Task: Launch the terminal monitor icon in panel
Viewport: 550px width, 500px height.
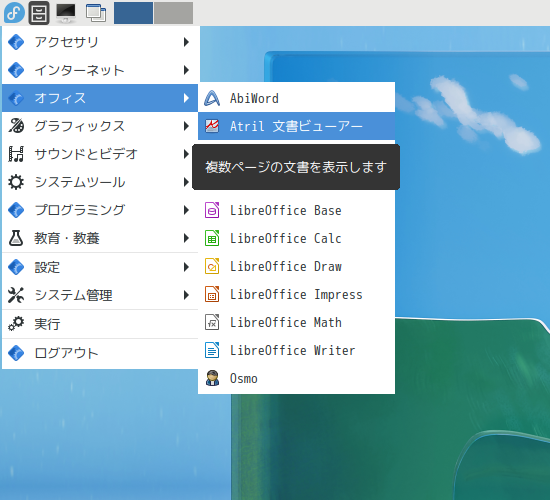Action: [66, 13]
